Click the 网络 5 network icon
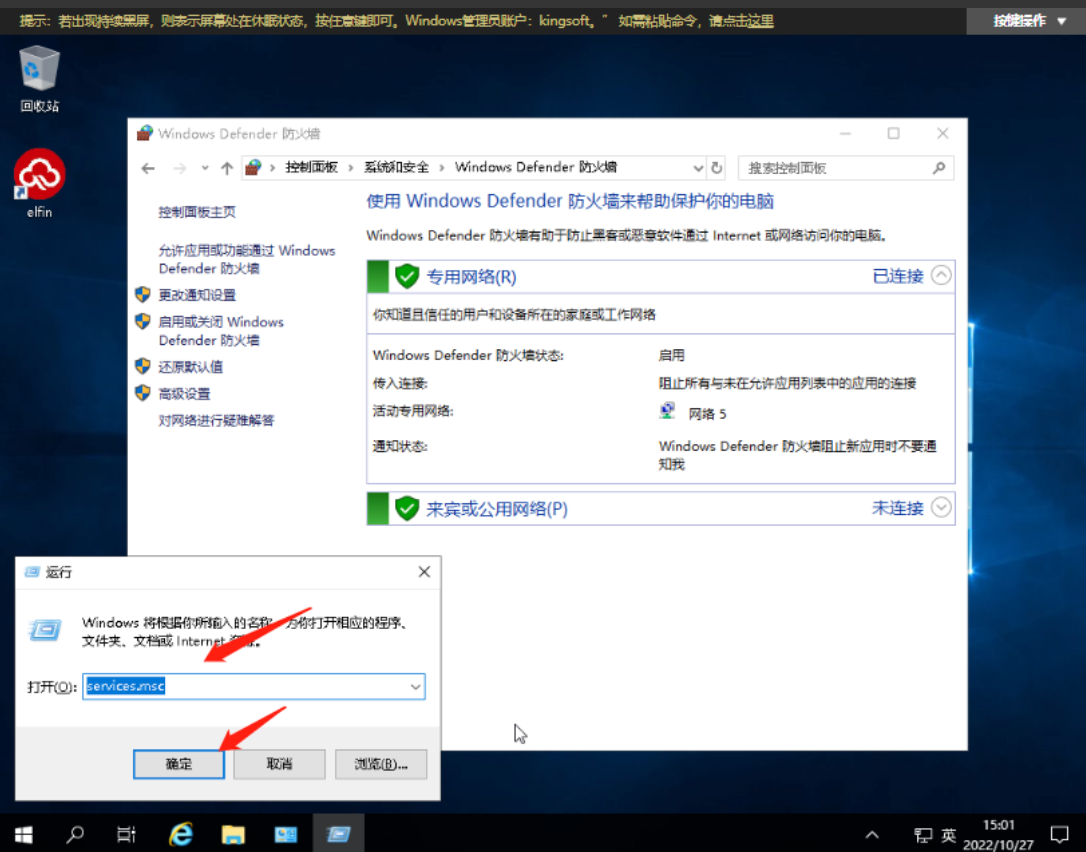1086x852 pixels. [x=667, y=411]
